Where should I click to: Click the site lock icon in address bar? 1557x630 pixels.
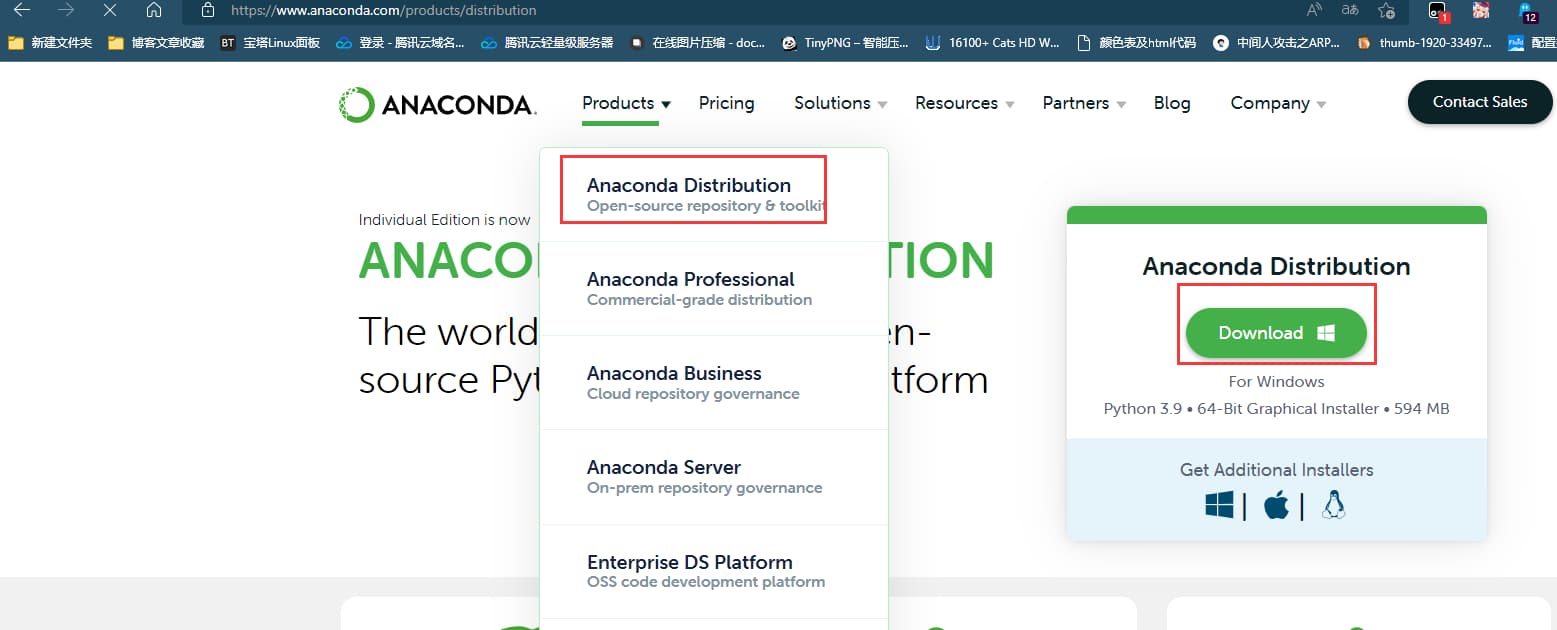tap(208, 11)
